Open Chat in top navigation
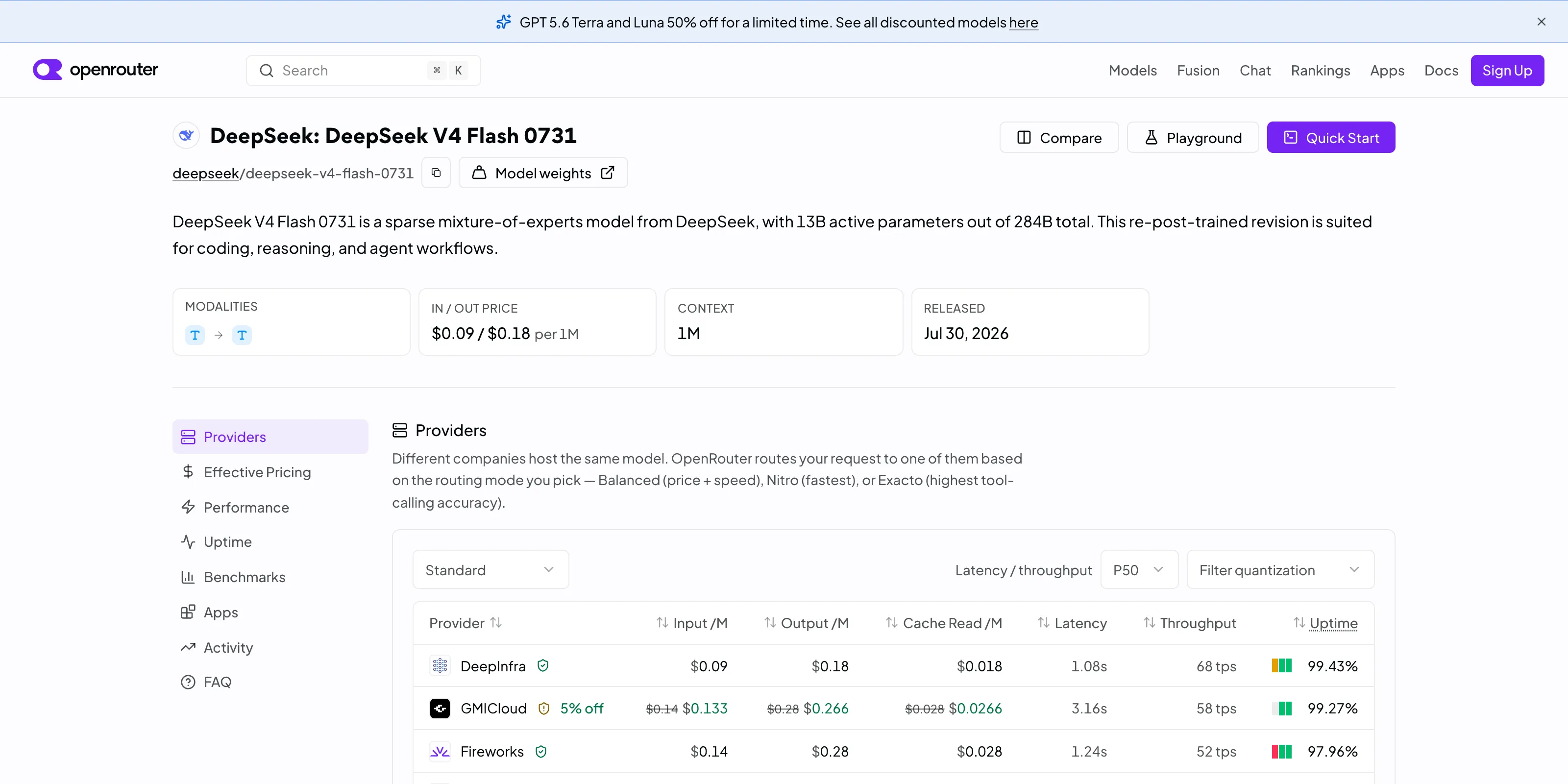The height and width of the screenshot is (784, 1568). pyautogui.click(x=1254, y=71)
